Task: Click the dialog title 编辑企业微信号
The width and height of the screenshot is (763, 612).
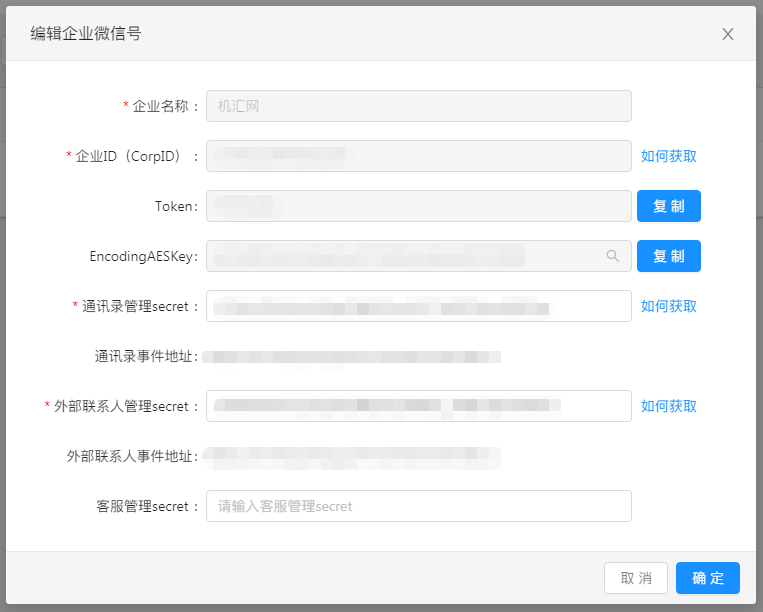Action: 86,34
